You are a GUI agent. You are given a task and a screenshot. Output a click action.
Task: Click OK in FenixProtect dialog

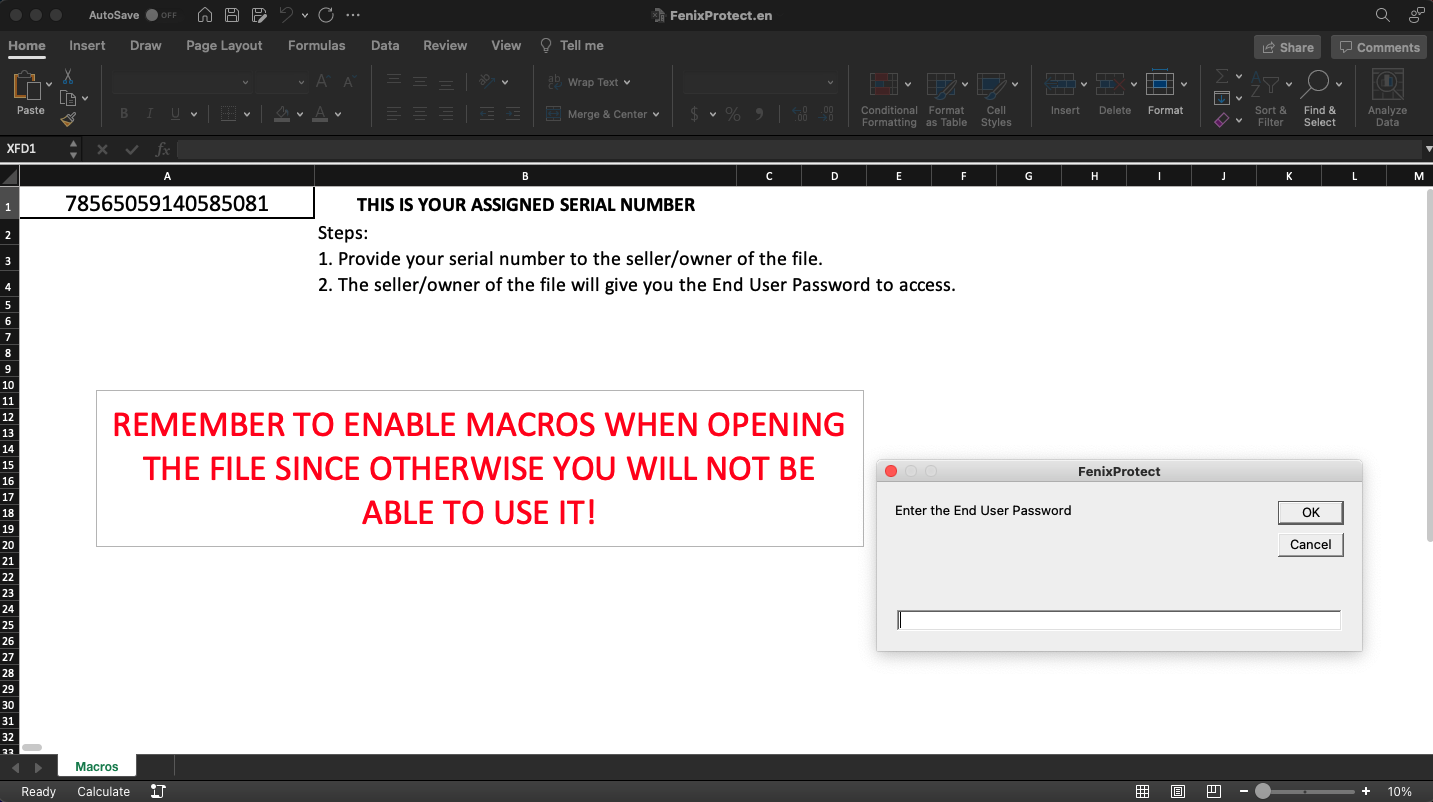coord(1310,512)
